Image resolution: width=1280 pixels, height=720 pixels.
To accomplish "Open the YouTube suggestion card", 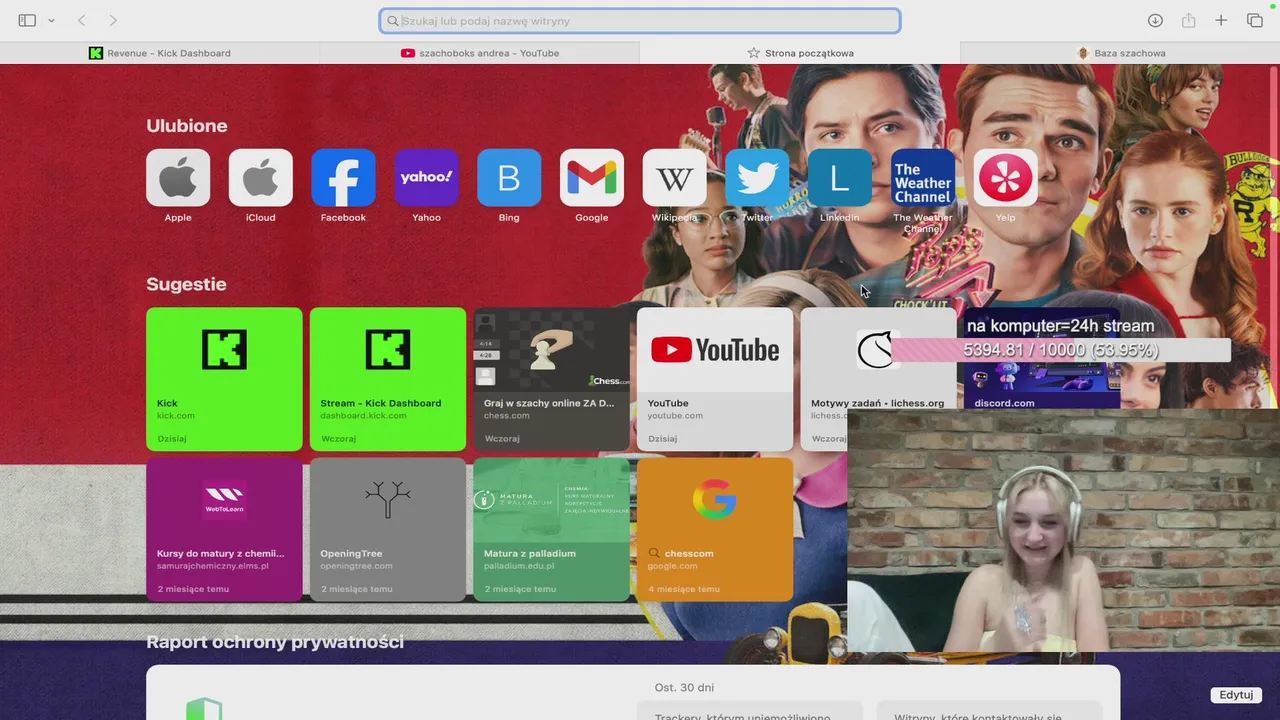I will tap(715, 379).
